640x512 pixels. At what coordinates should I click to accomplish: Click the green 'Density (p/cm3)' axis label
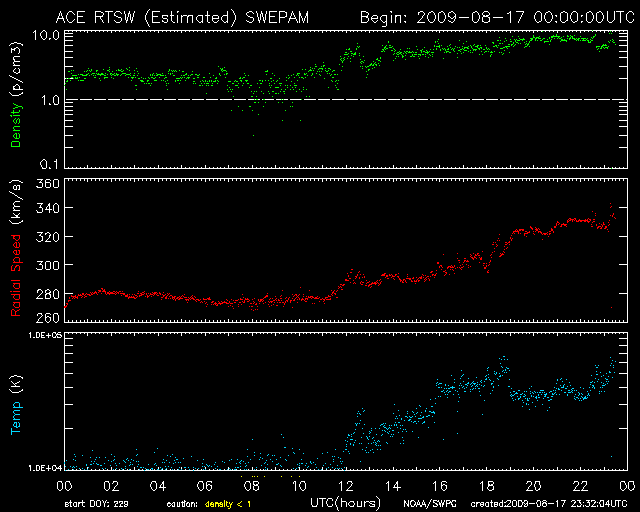(x=16, y=95)
